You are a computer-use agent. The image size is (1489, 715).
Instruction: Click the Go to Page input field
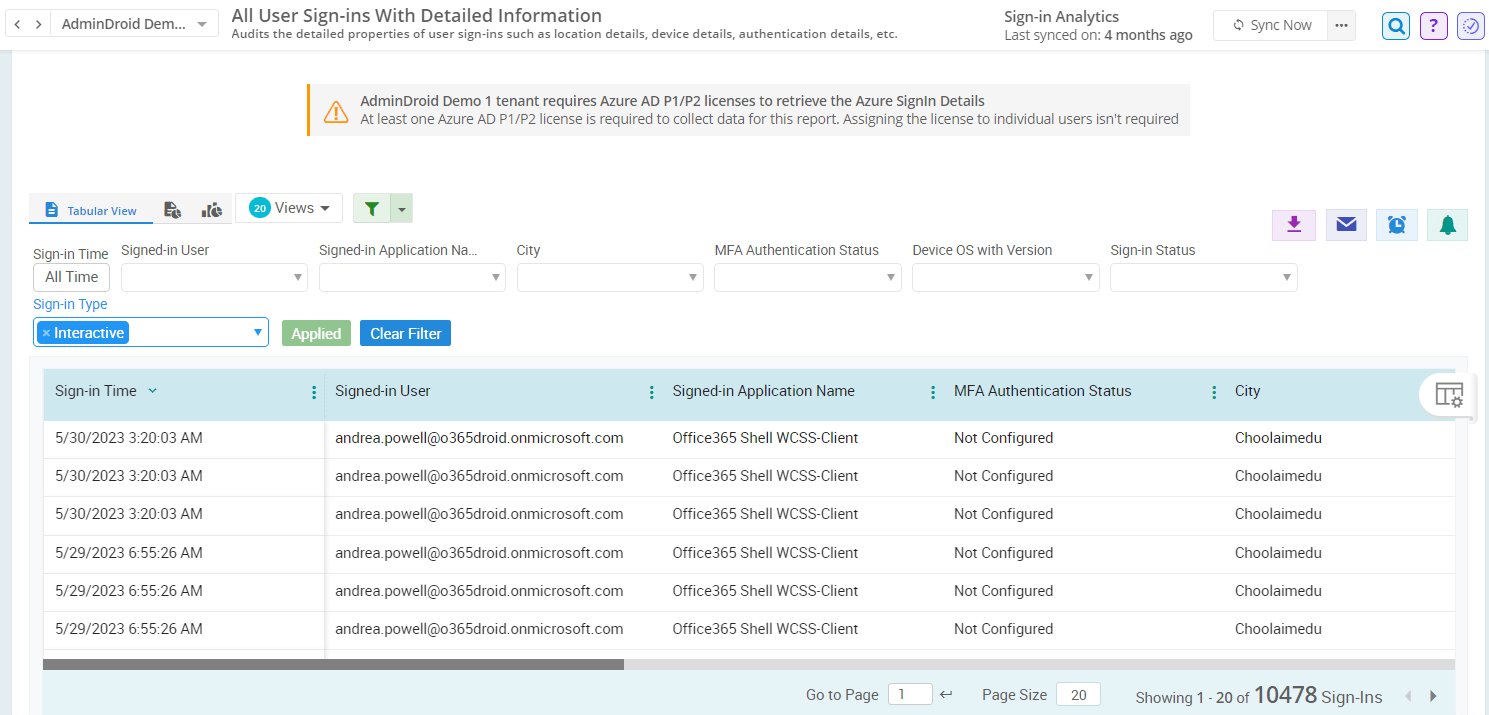[910, 694]
